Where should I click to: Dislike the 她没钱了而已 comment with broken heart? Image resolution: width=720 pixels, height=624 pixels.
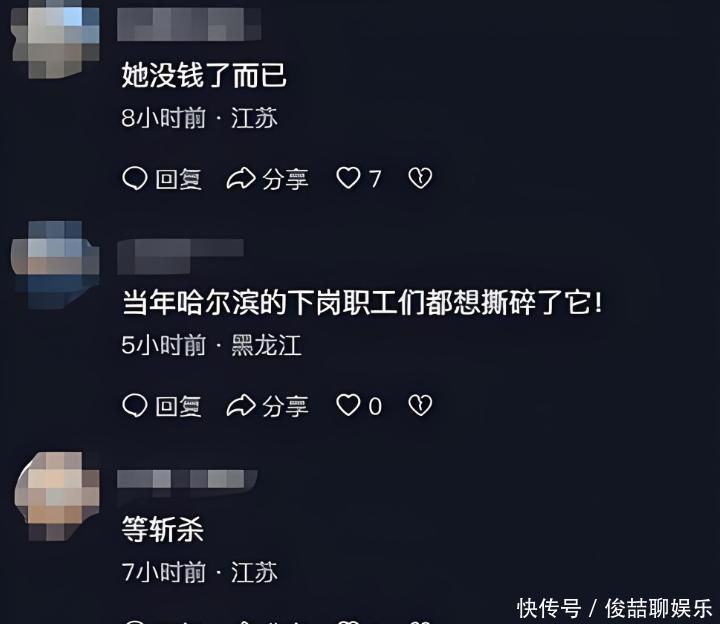coord(420,178)
